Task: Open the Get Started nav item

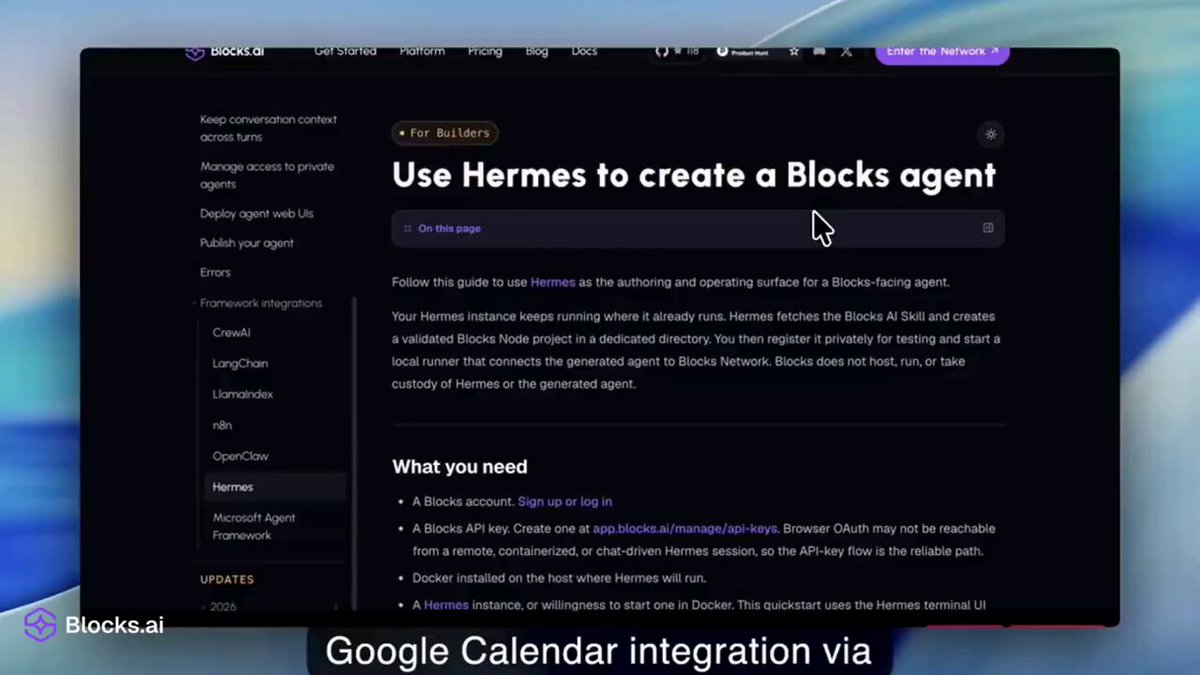Action: click(x=345, y=51)
